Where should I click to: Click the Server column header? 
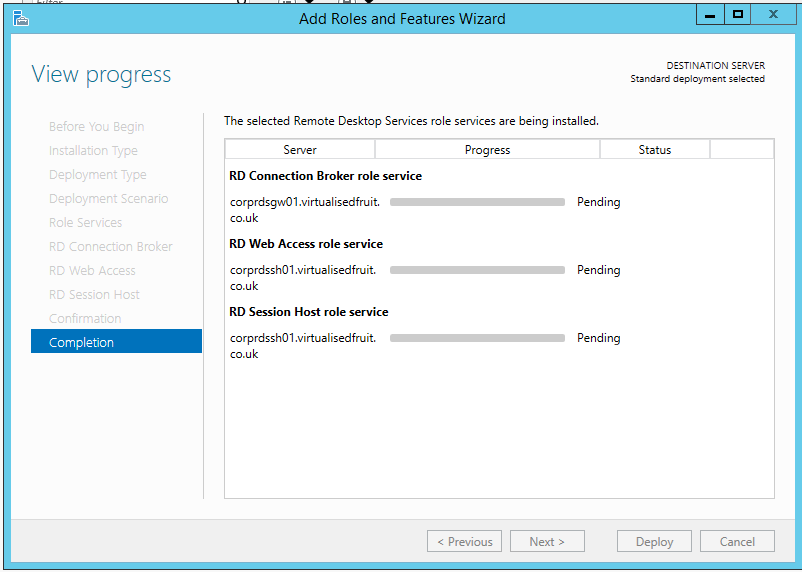(x=300, y=150)
